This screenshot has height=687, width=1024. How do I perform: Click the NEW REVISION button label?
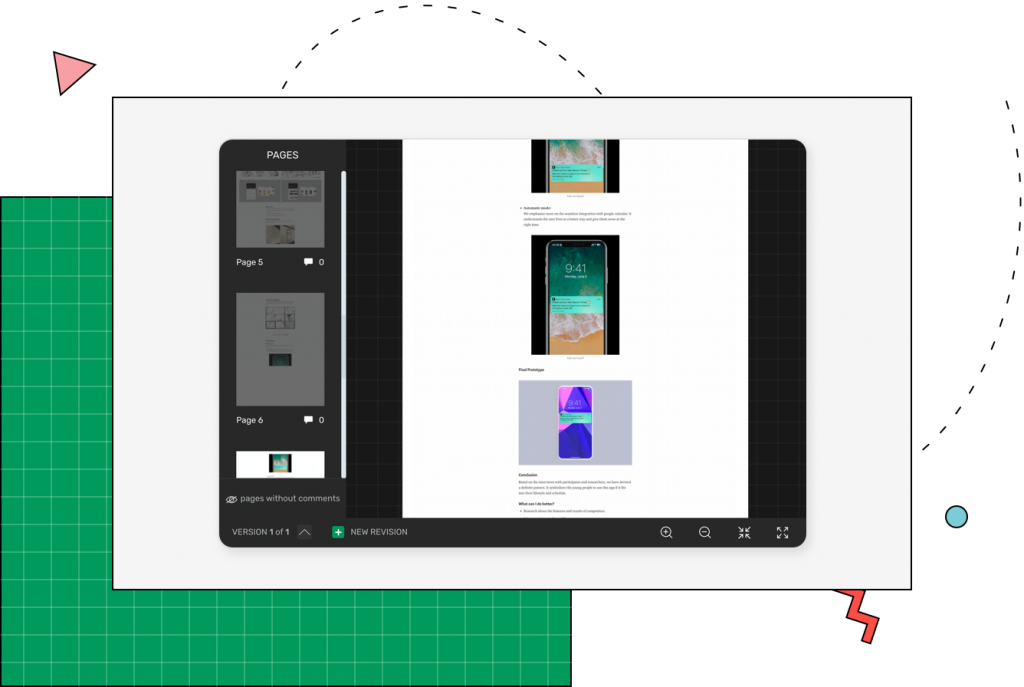(378, 532)
